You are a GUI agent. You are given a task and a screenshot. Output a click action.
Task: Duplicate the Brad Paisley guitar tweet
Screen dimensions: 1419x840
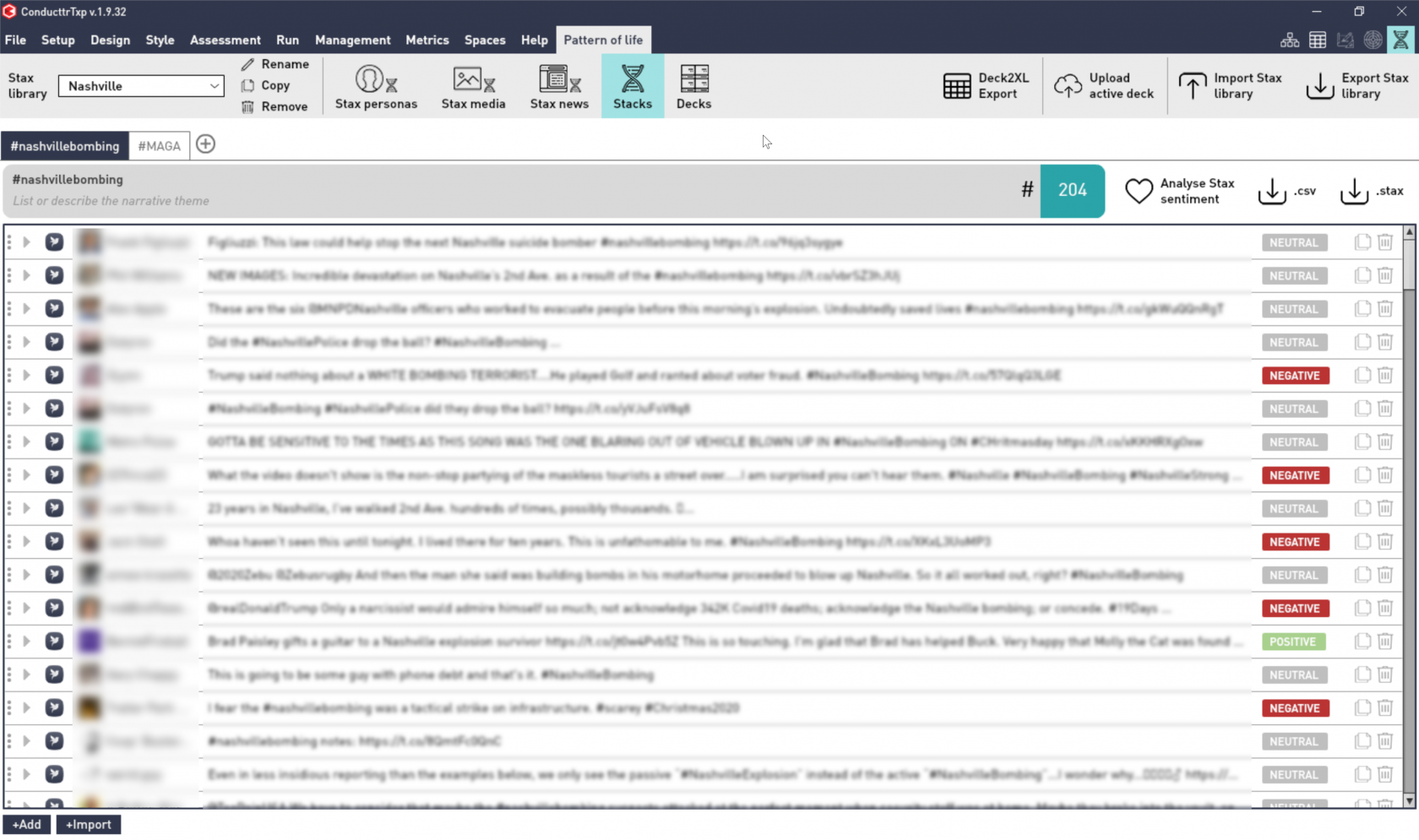(1362, 641)
